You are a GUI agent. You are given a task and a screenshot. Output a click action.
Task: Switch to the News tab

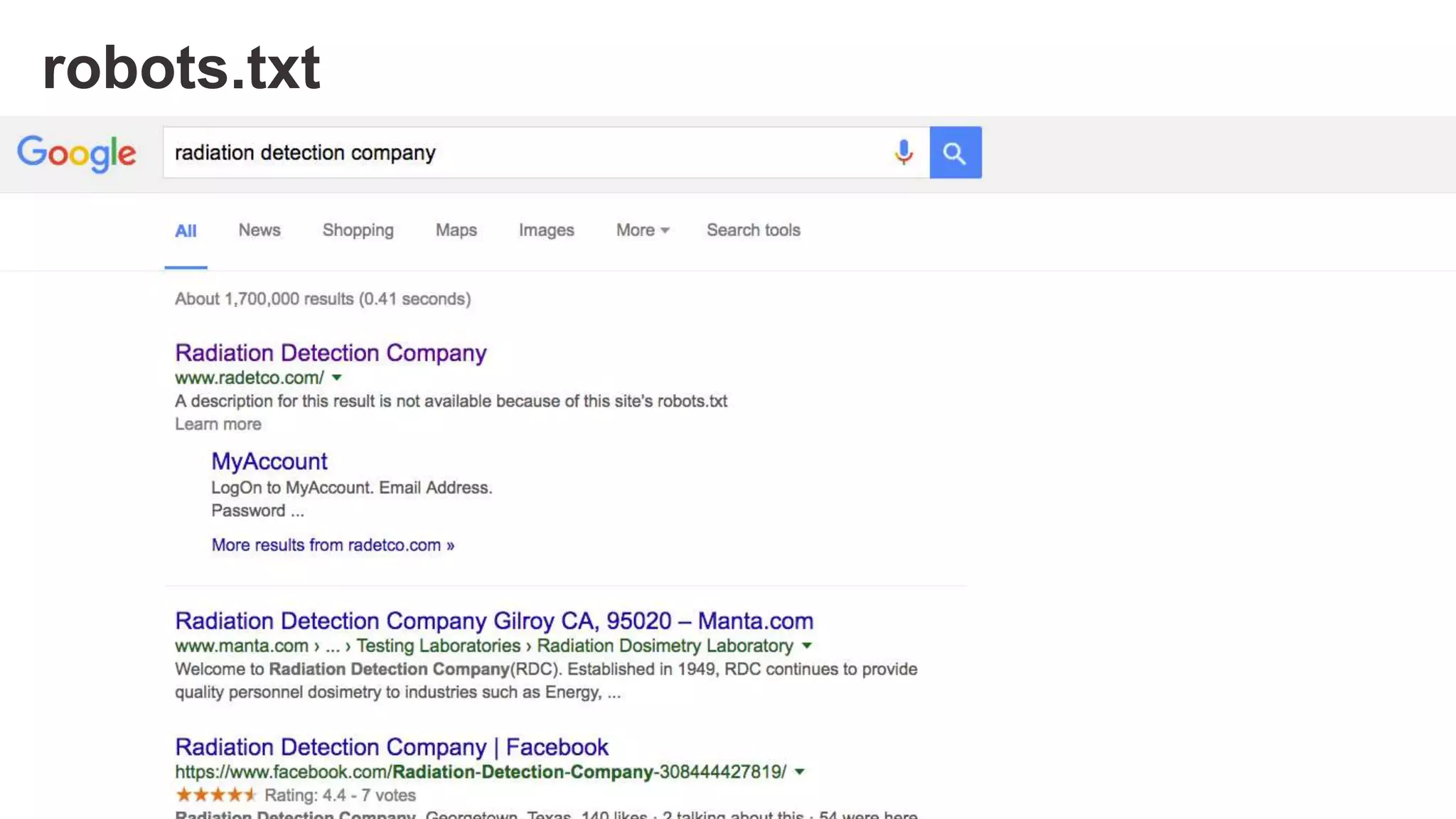259,230
